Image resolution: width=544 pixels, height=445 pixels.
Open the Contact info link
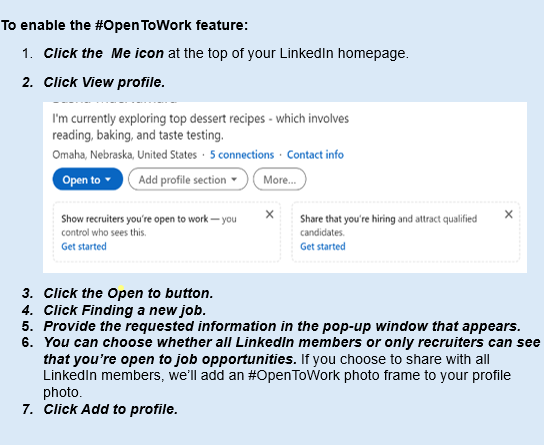pos(315,155)
